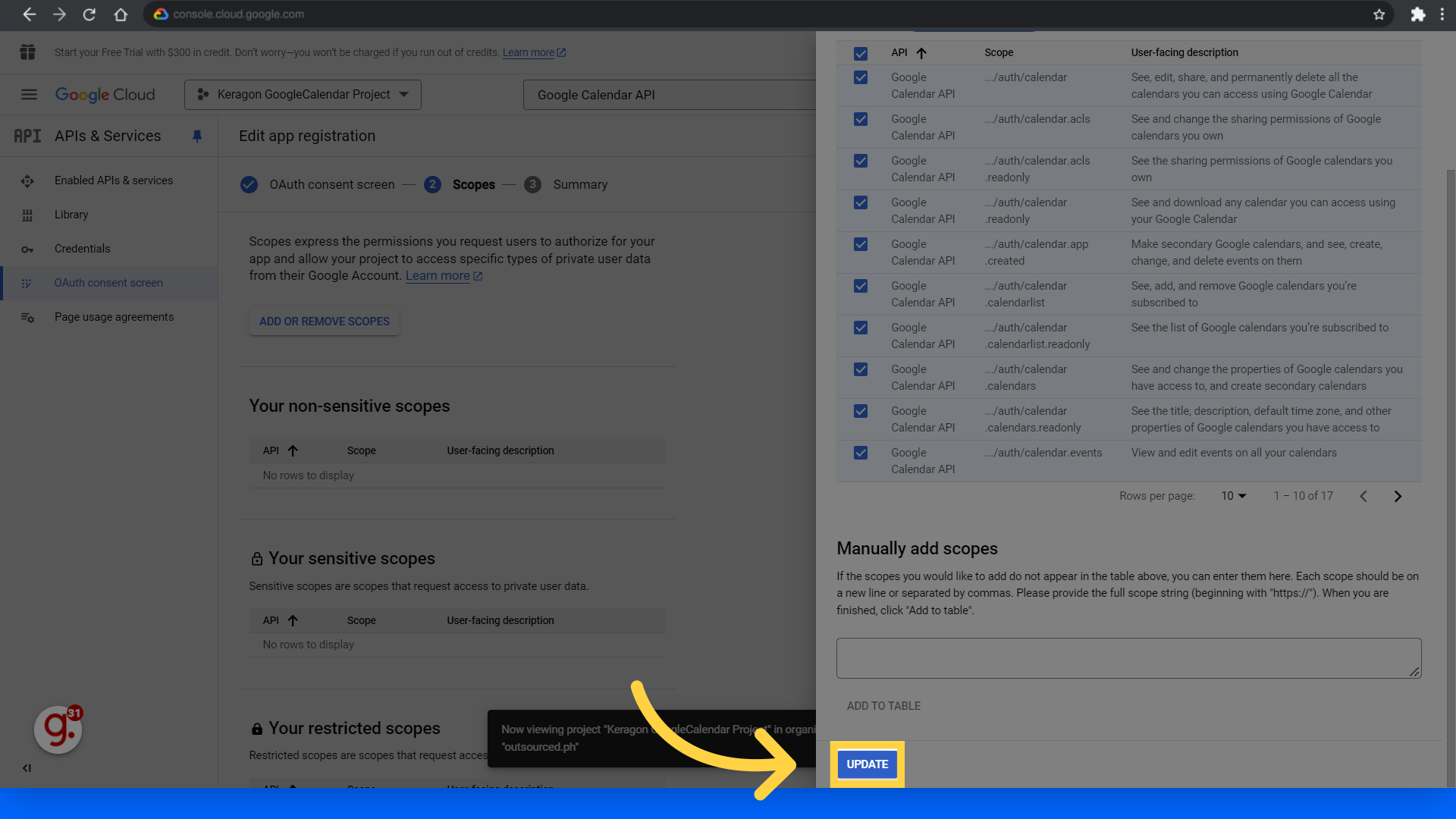Click the Library grid icon

pyautogui.click(x=27, y=215)
